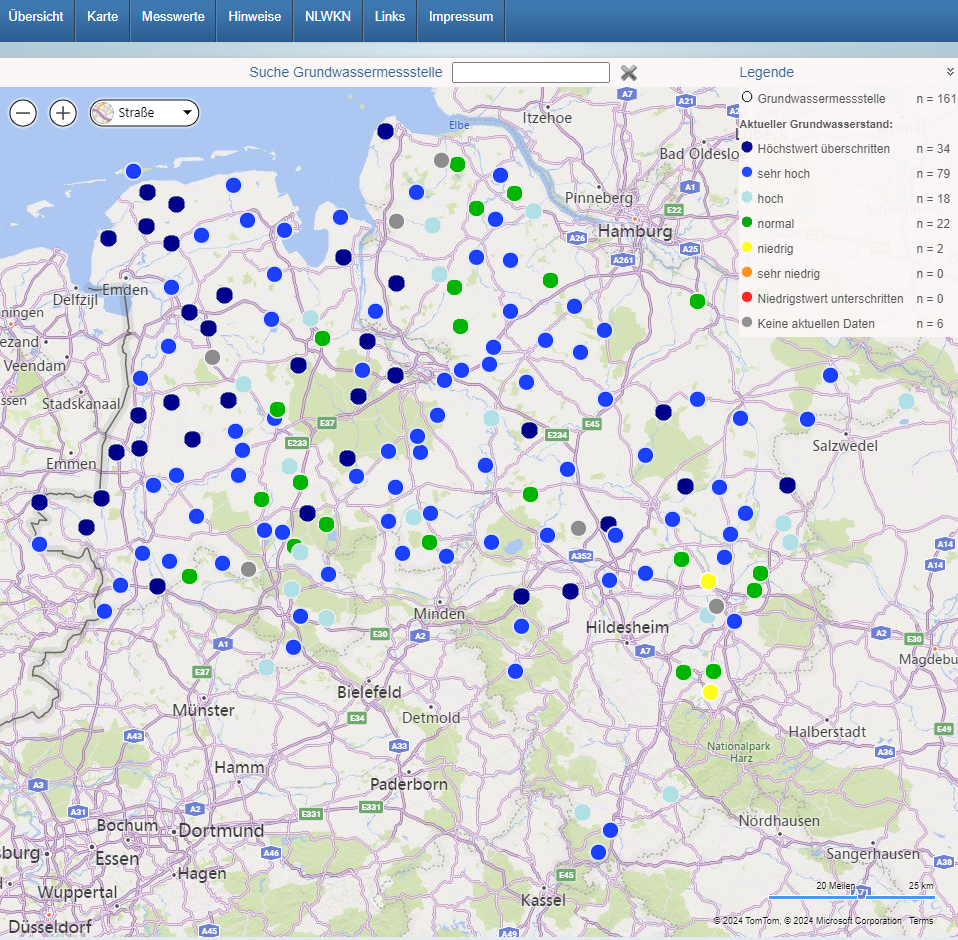
Task: Clear the search with the X icon
Action: (x=629, y=72)
